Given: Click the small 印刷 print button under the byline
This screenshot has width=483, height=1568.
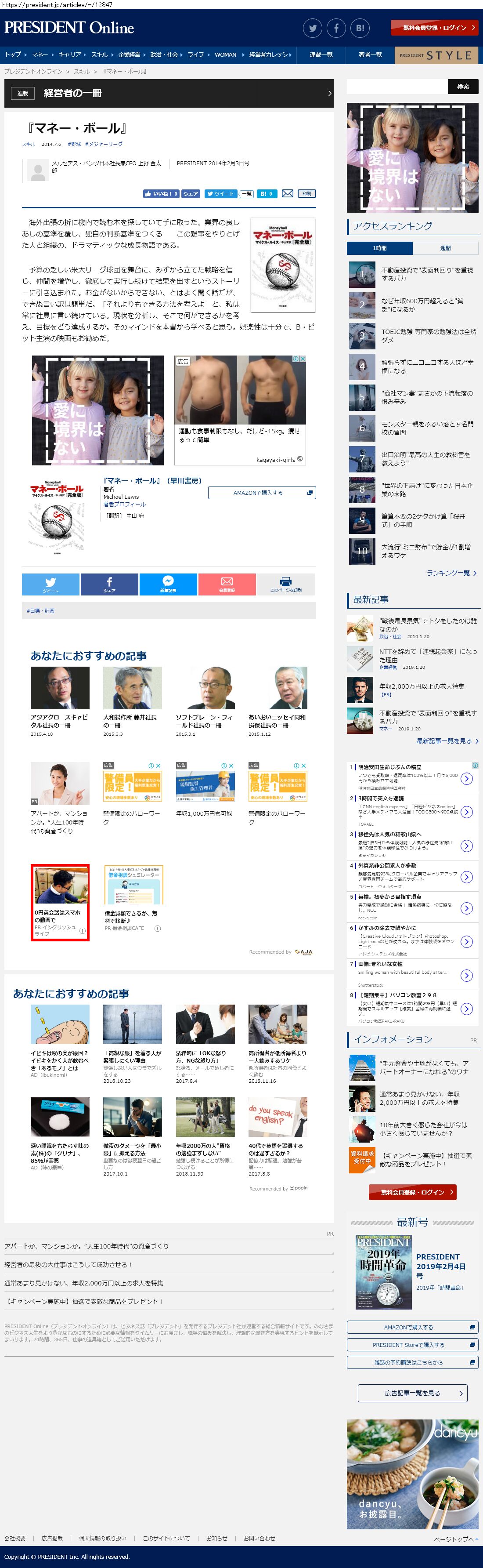Looking at the screenshot, I should point(306,193).
